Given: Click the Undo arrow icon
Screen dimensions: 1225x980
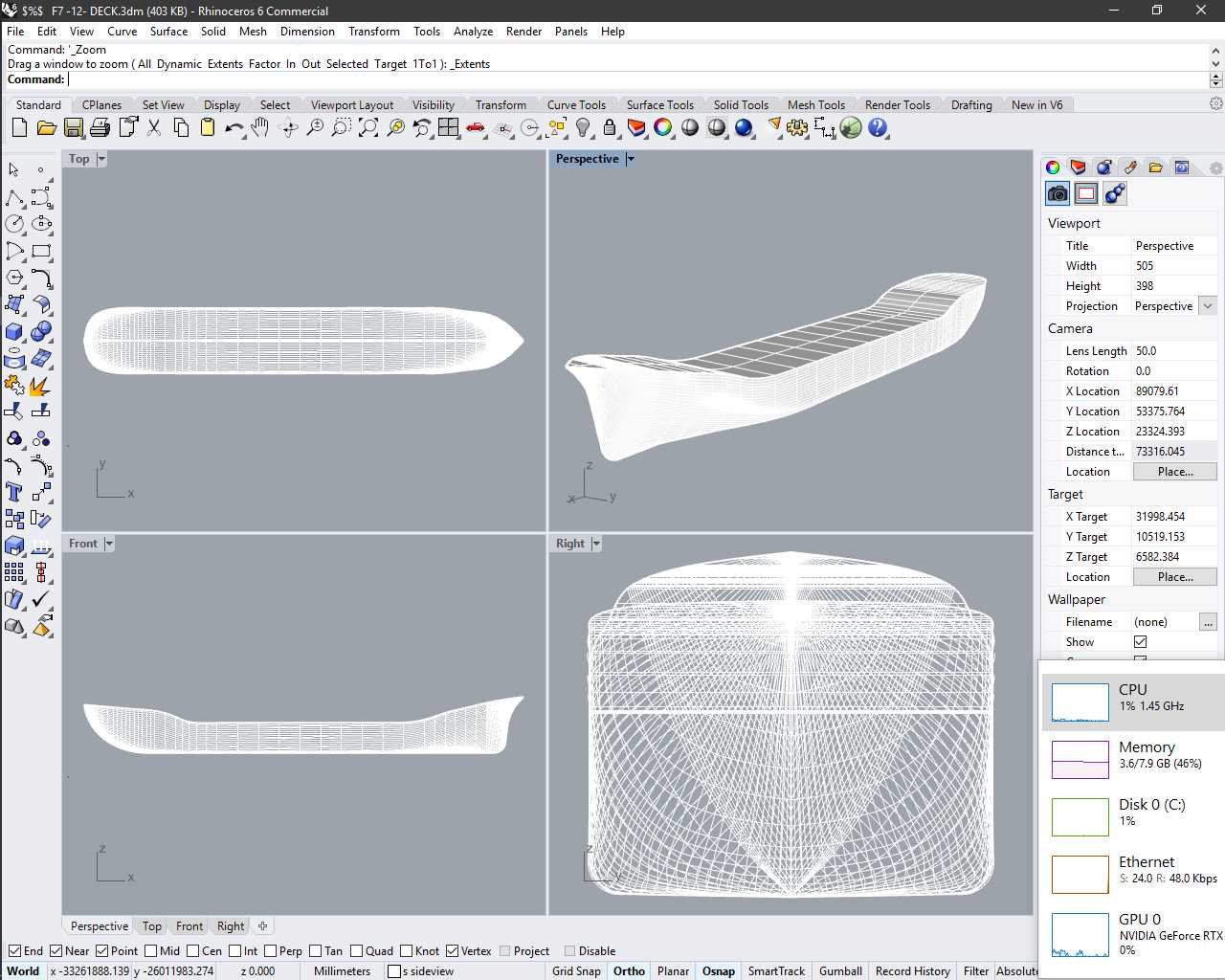Looking at the screenshot, I should 234,127.
